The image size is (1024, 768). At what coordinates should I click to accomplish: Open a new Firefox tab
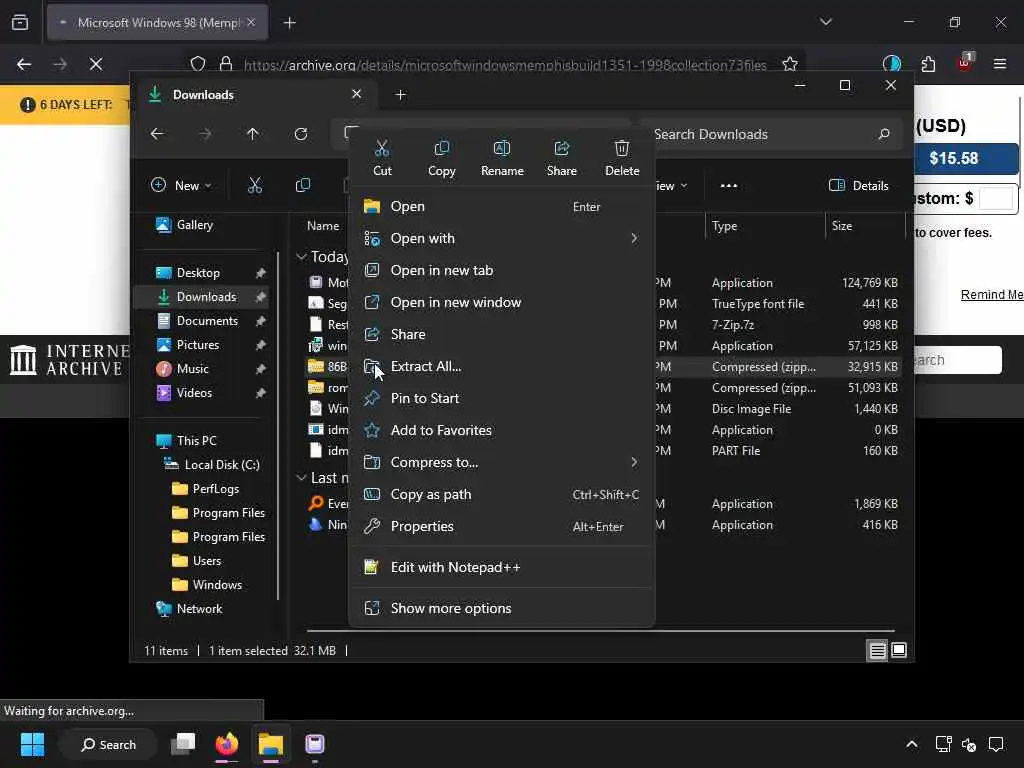point(289,23)
